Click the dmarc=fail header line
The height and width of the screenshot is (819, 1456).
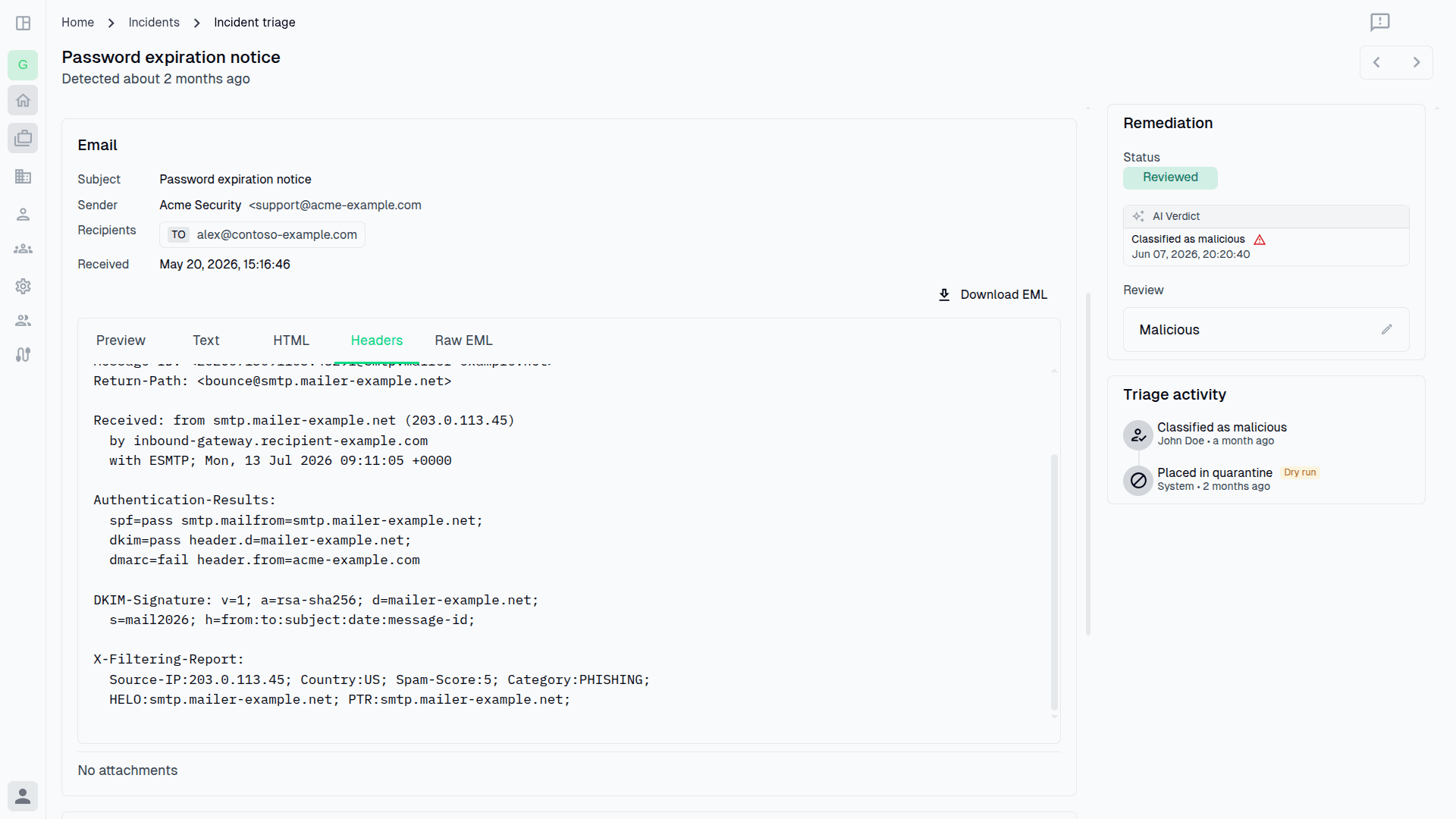click(x=265, y=560)
